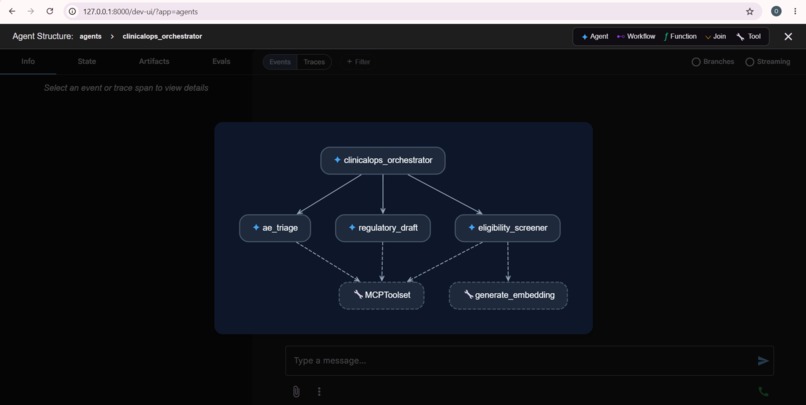Start a call with the phone icon
The width and height of the screenshot is (806, 405).
[x=763, y=392]
